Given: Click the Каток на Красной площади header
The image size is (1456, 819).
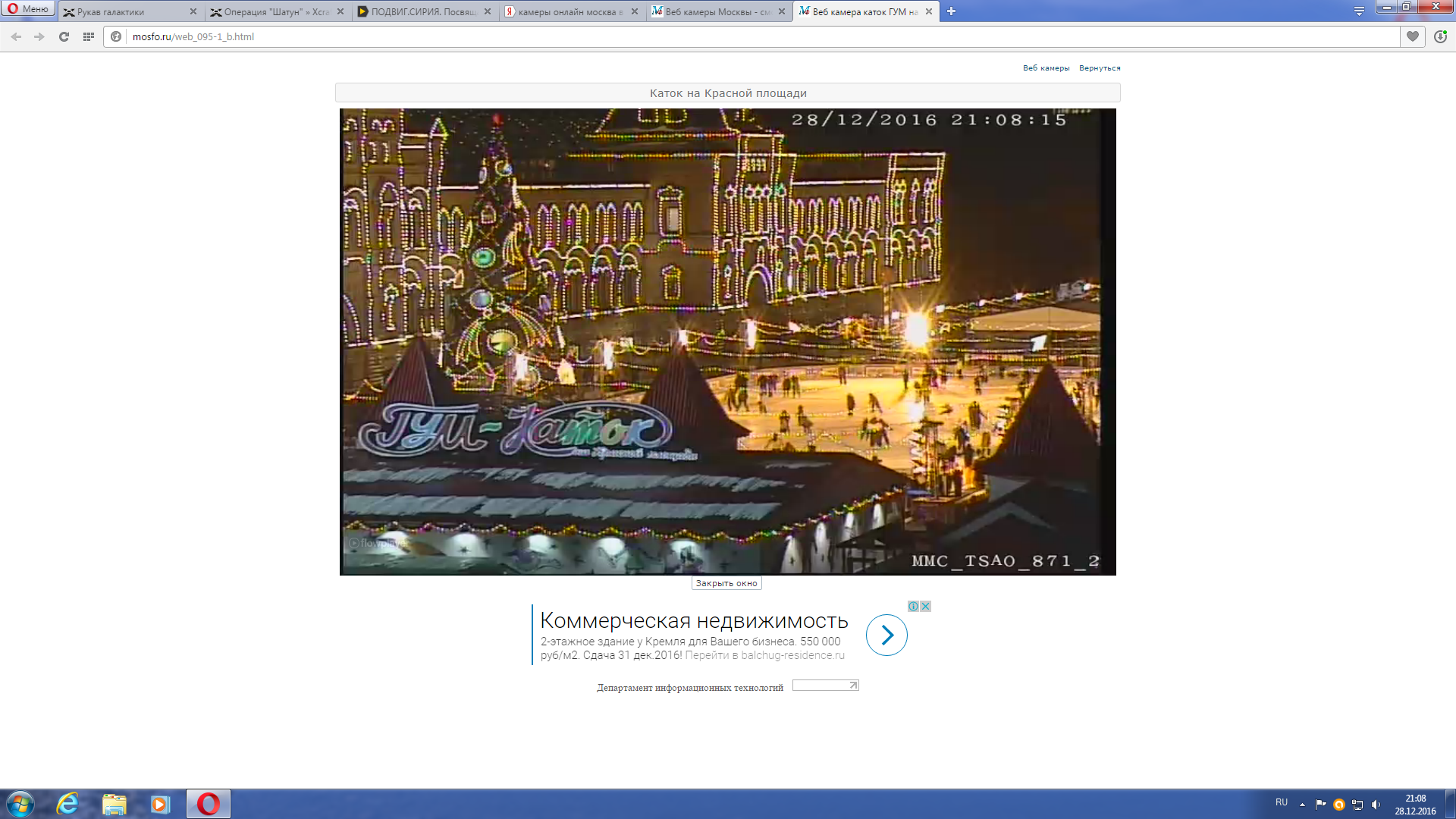Looking at the screenshot, I should (728, 93).
